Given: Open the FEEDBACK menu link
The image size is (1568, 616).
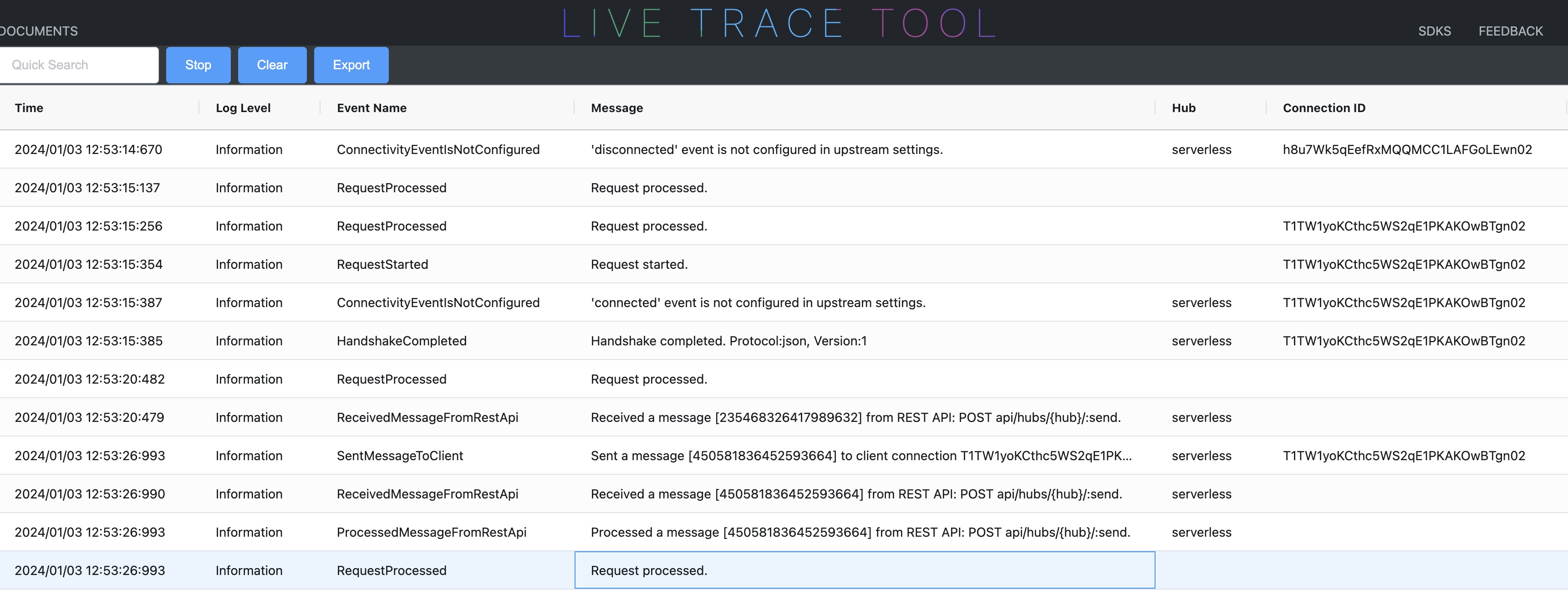Looking at the screenshot, I should point(1510,31).
